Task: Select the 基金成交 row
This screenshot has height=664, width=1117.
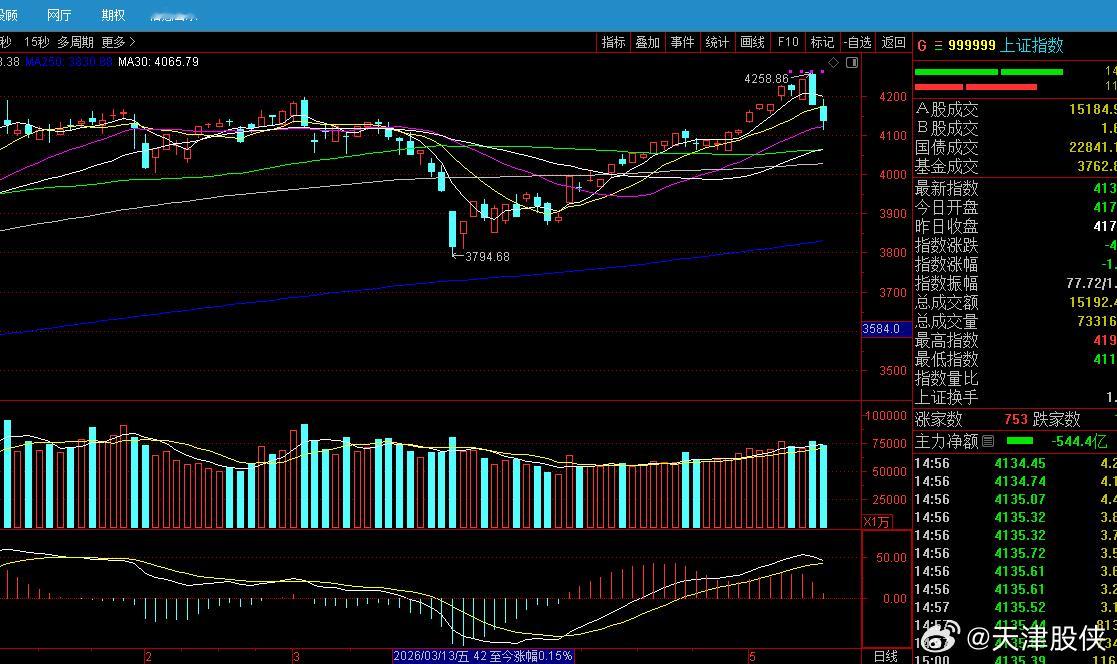Action: (1015, 167)
